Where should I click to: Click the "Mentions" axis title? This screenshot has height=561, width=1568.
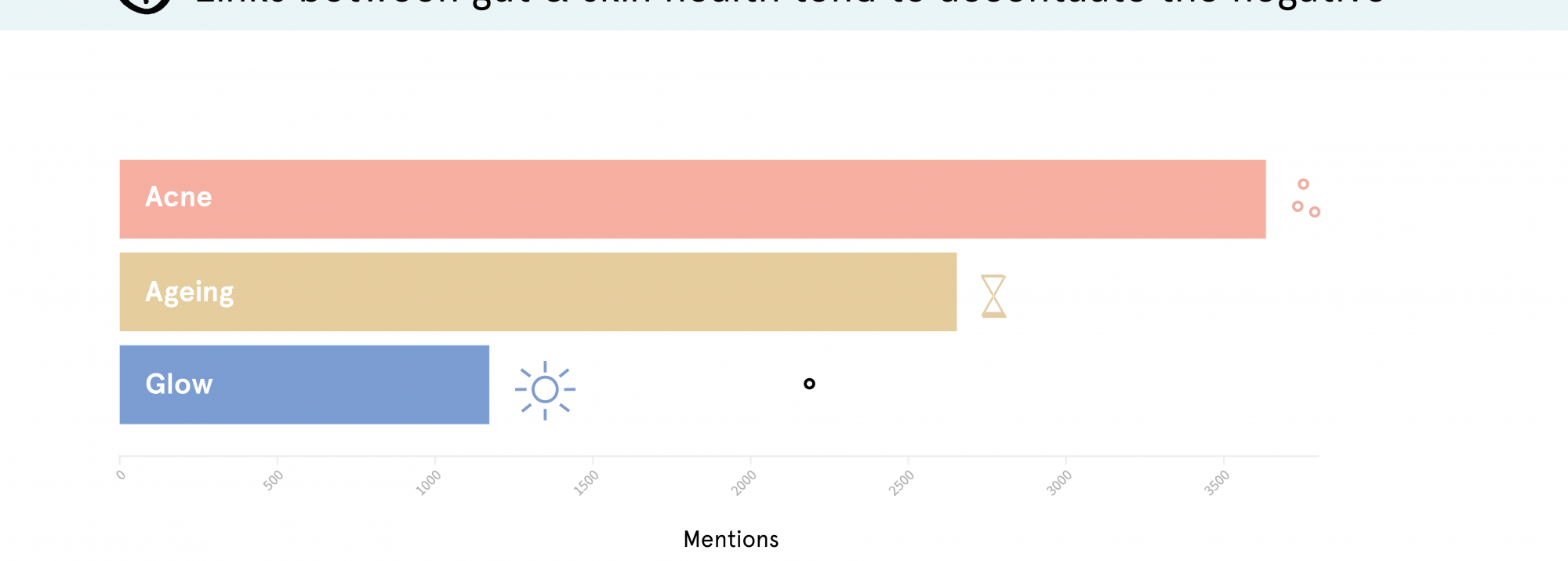pyautogui.click(x=731, y=539)
